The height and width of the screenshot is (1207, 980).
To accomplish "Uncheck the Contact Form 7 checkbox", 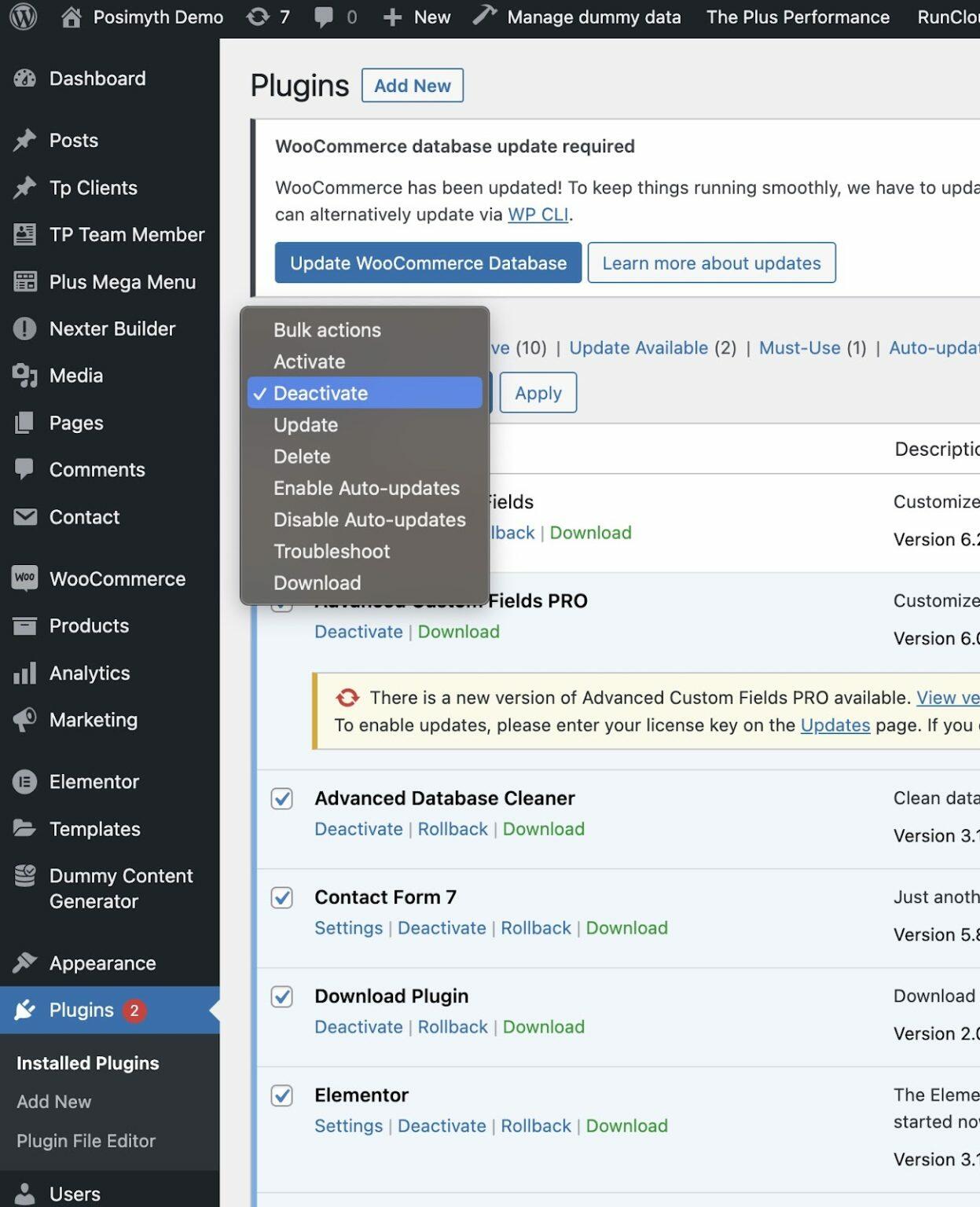I will click(x=282, y=897).
